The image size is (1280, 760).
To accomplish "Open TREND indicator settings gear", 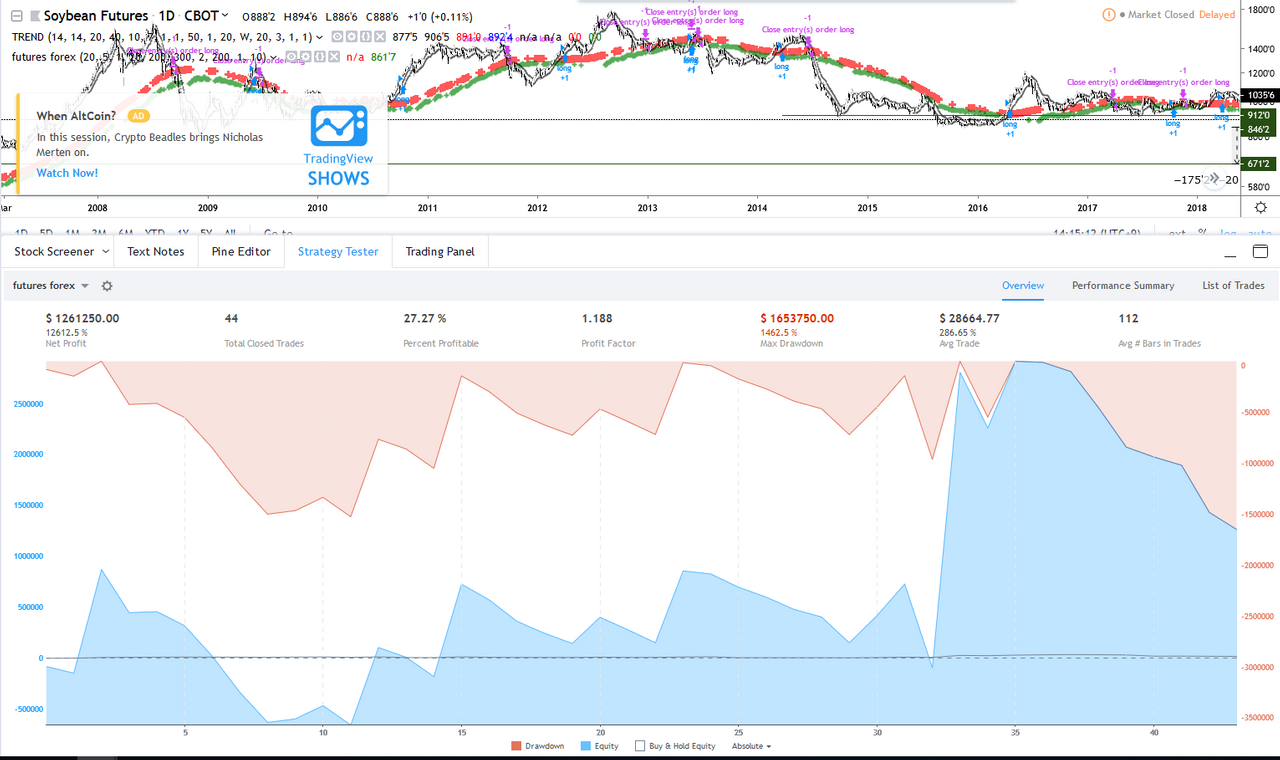I will click(x=352, y=37).
